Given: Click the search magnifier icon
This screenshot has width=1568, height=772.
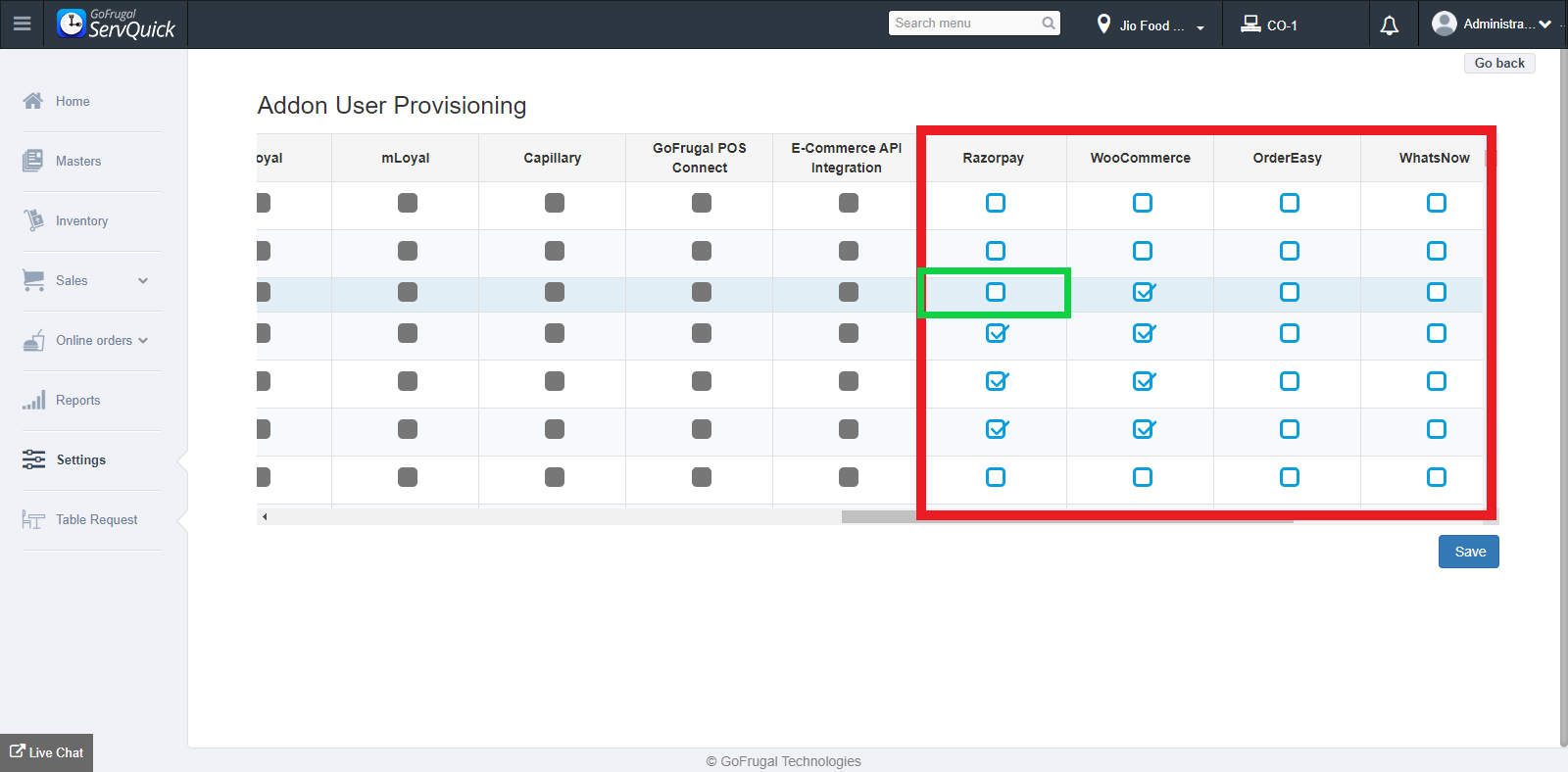Looking at the screenshot, I should point(1049,24).
